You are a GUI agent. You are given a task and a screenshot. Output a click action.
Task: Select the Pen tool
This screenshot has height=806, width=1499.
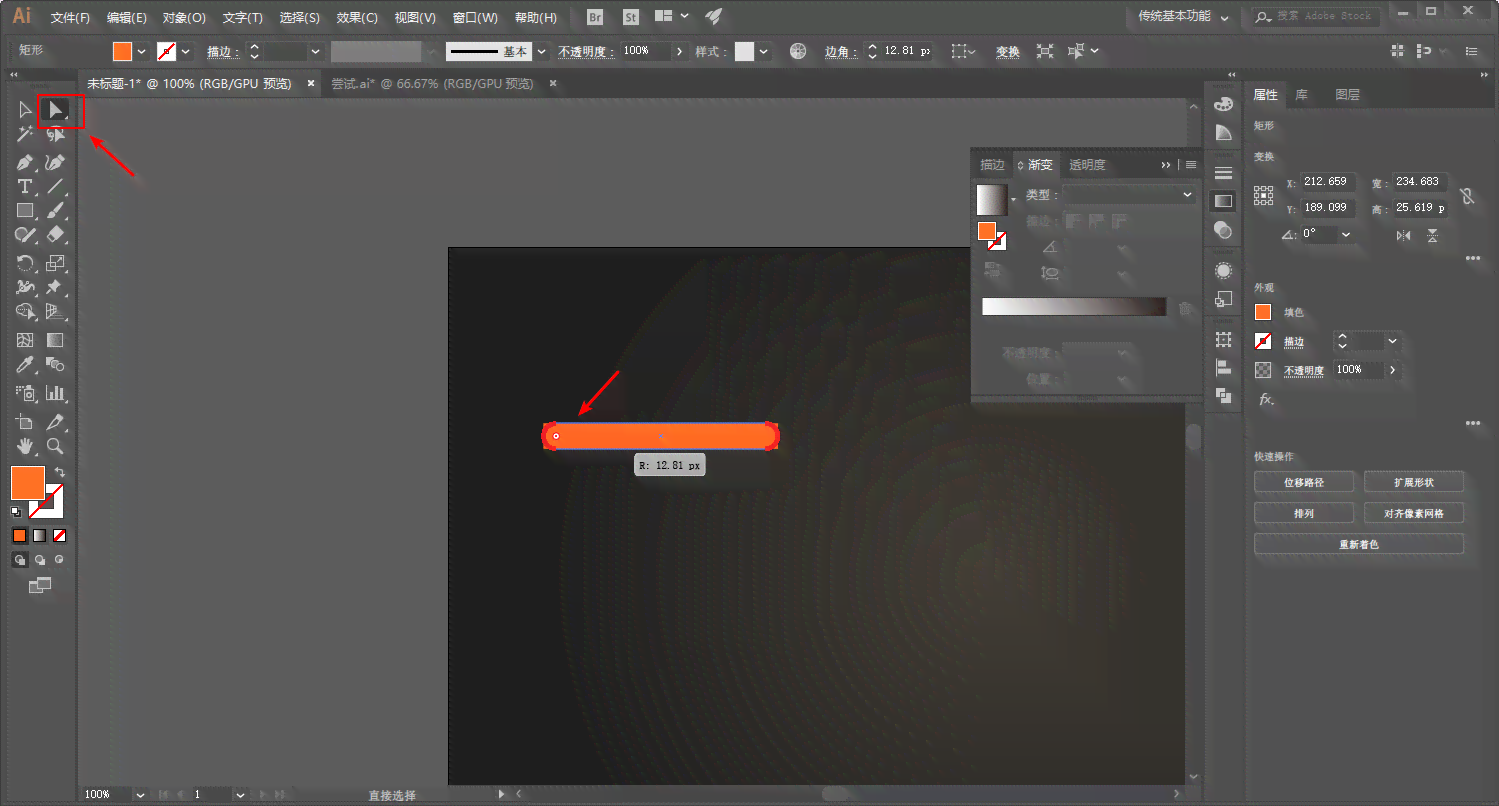click(26, 161)
